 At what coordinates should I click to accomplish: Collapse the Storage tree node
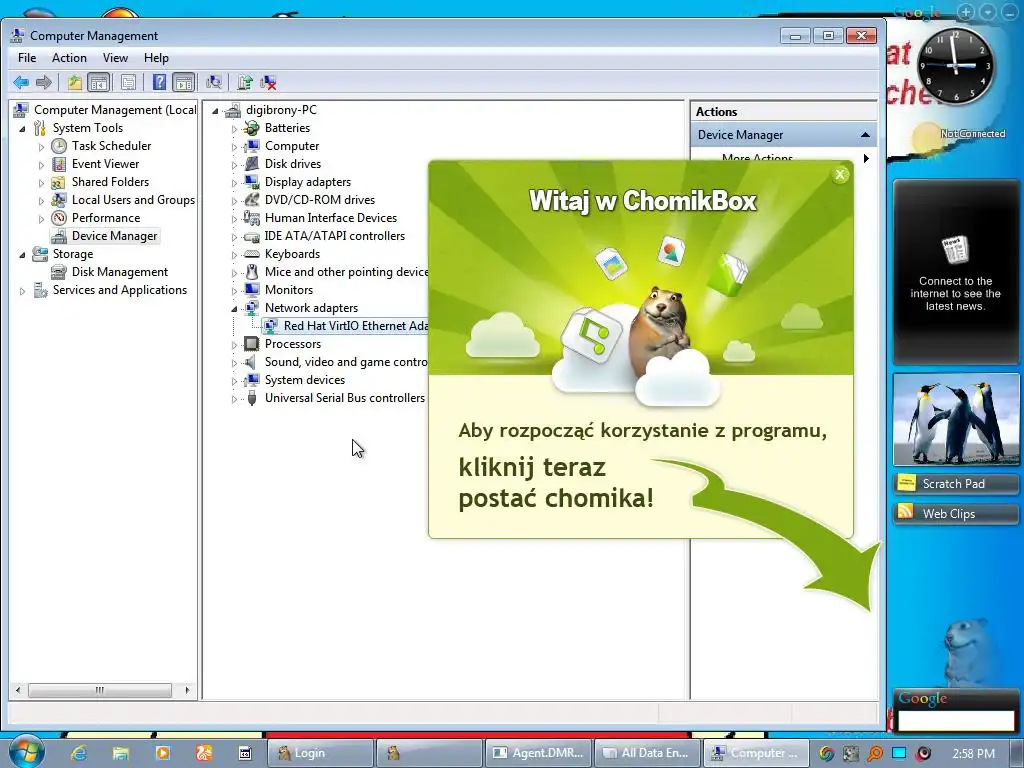[x=22, y=255]
